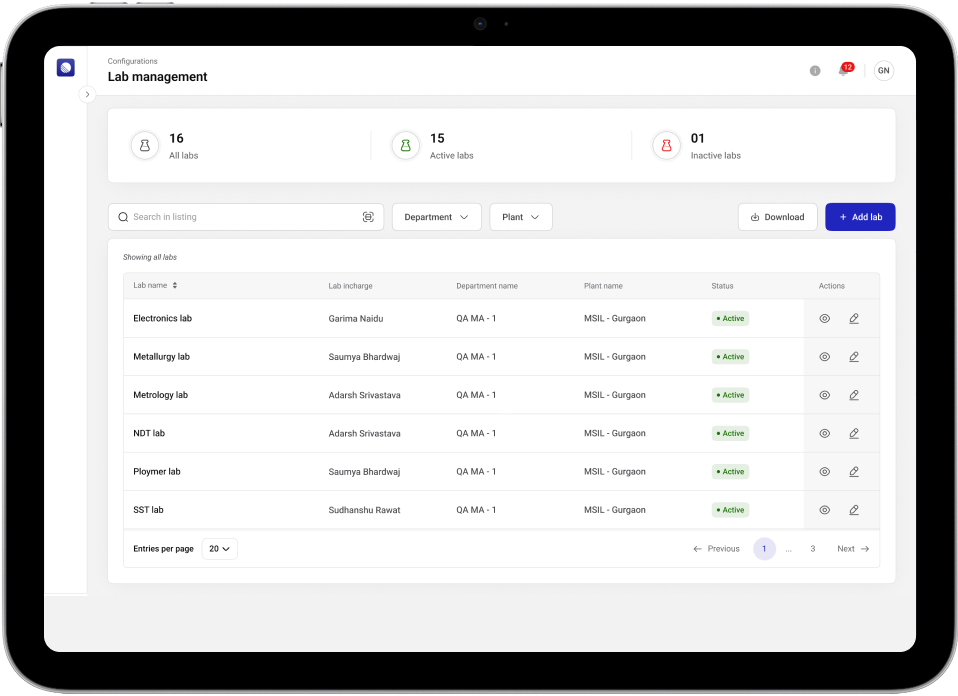Click the All labs flask icon
958x696 pixels.
click(x=145, y=146)
